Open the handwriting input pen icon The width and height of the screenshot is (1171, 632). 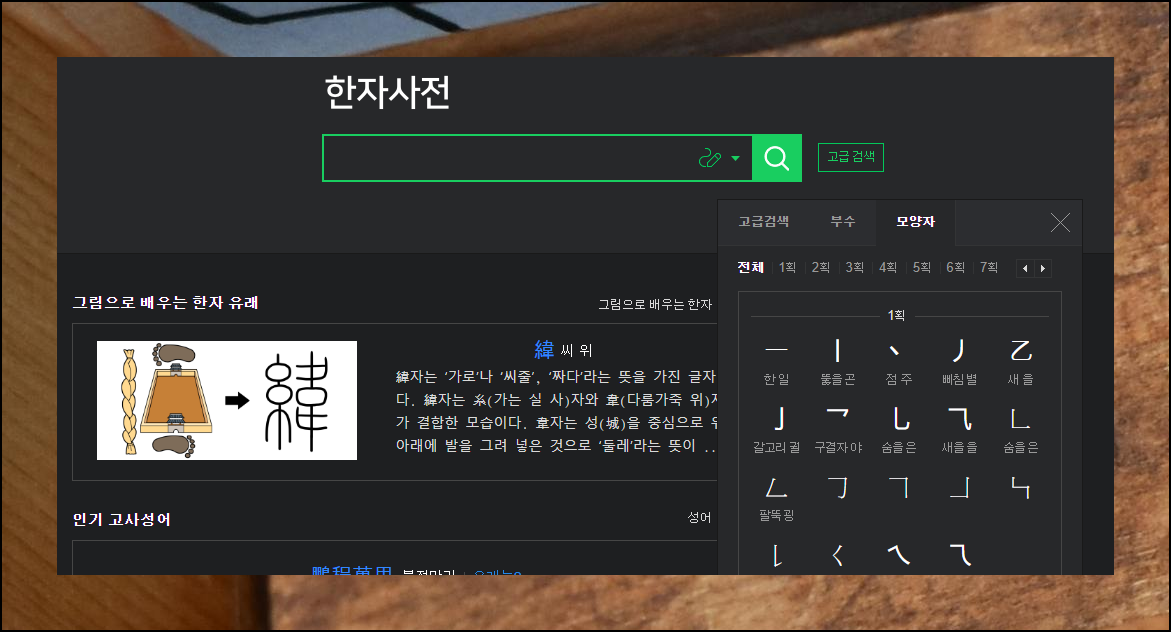pyautogui.click(x=709, y=158)
